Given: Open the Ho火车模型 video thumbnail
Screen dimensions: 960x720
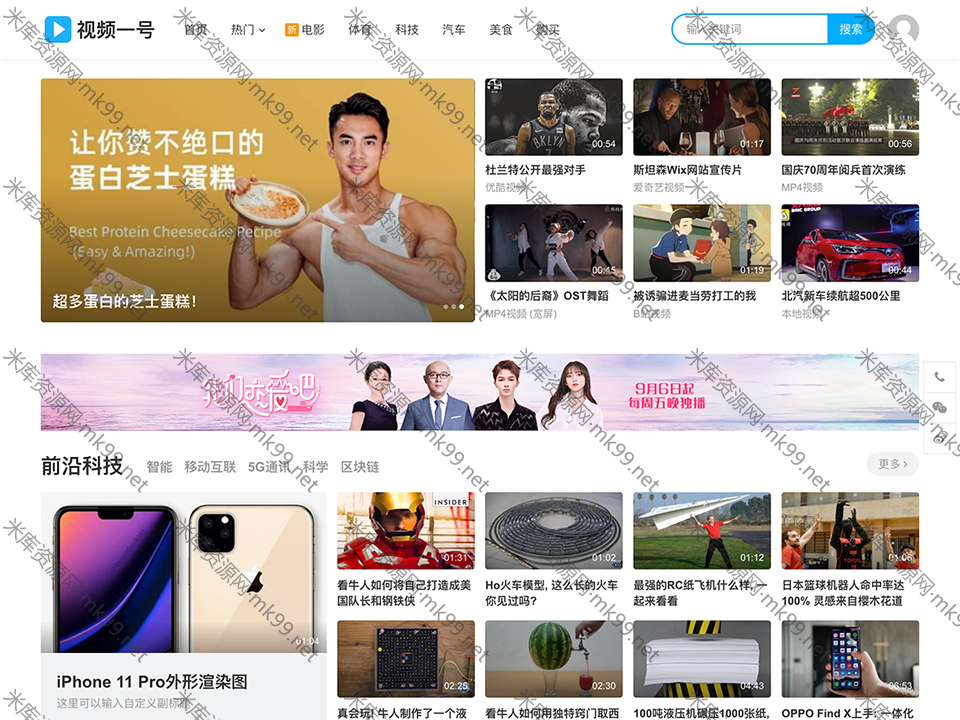Looking at the screenshot, I should coord(553,531).
